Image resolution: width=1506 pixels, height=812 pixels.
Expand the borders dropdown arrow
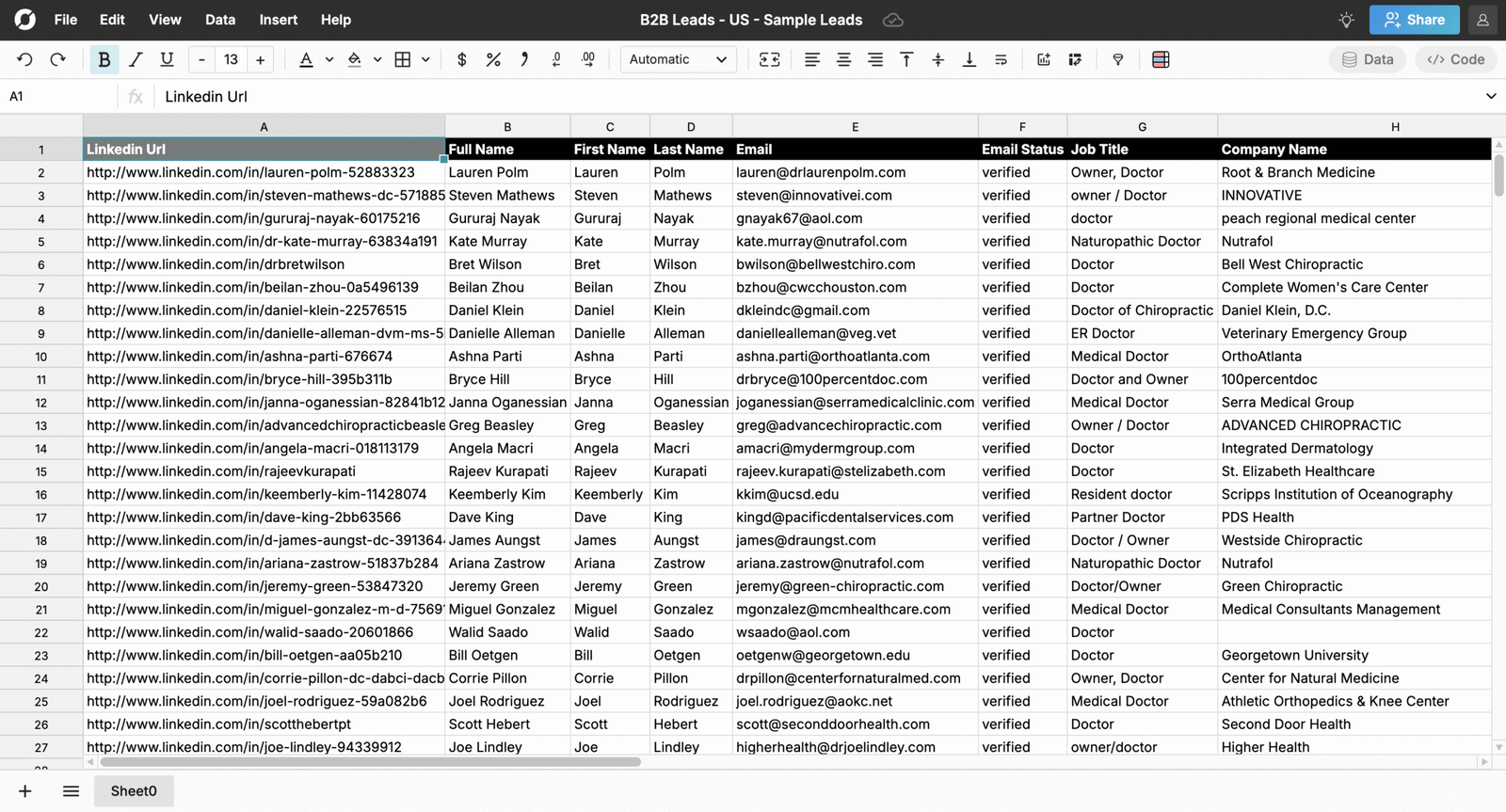click(x=425, y=59)
